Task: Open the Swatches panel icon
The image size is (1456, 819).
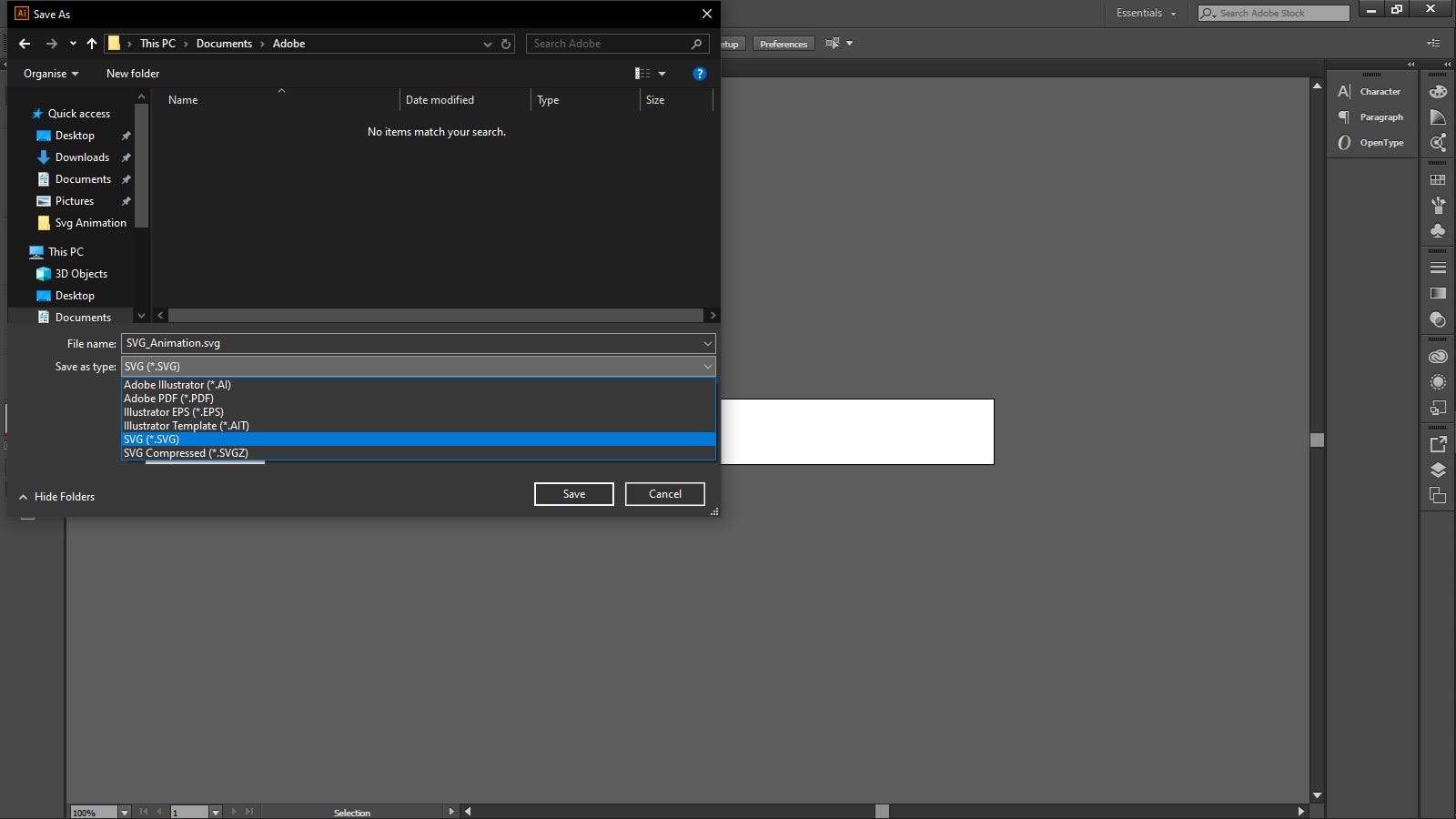Action: click(x=1438, y=180)
